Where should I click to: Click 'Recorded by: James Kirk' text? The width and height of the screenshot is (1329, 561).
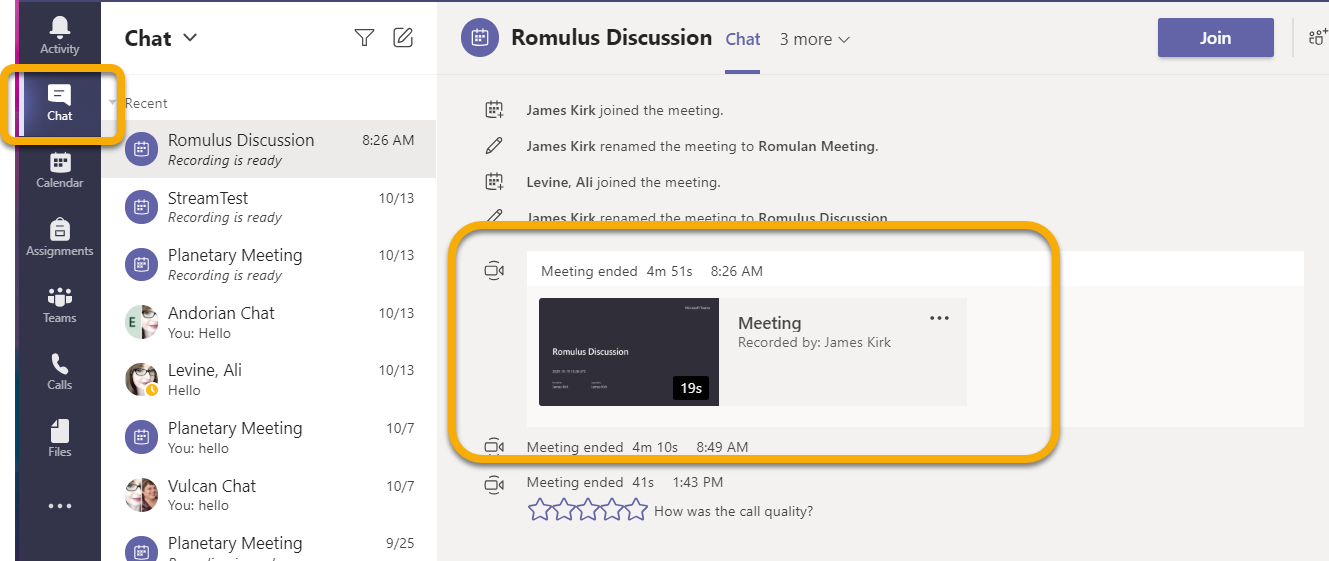814,342
